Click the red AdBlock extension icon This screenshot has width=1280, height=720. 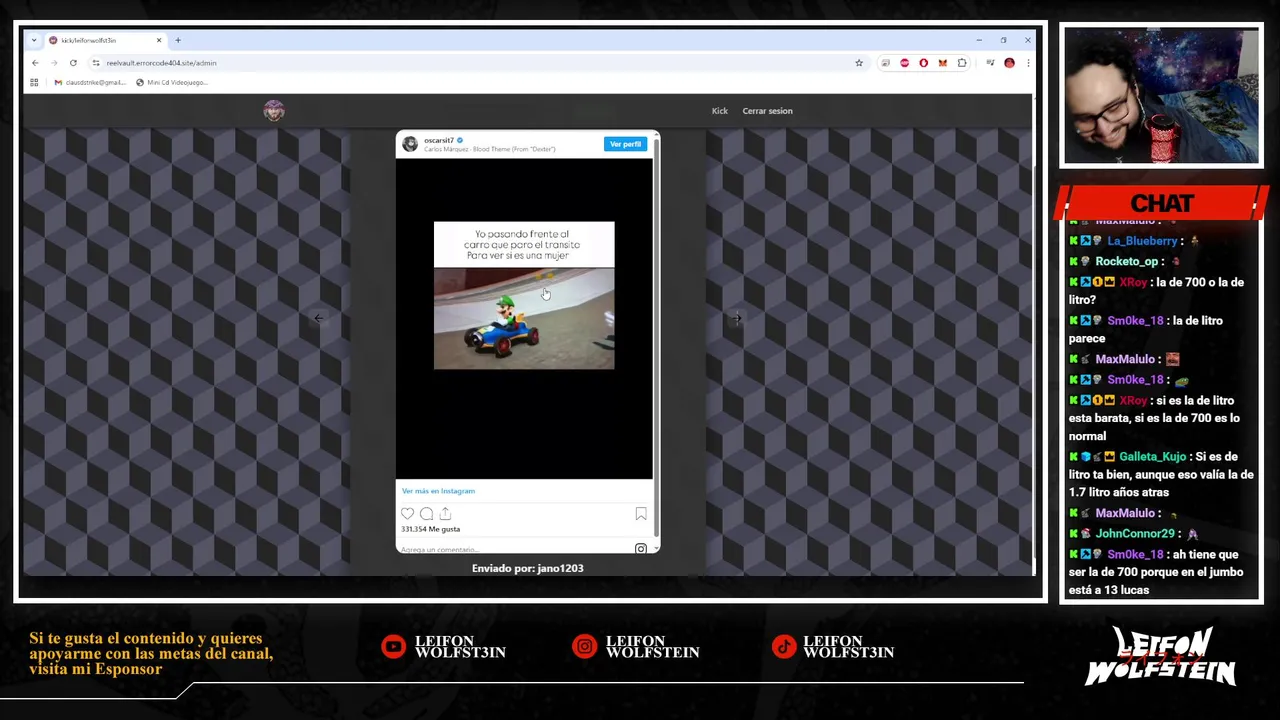pos(904,63)
